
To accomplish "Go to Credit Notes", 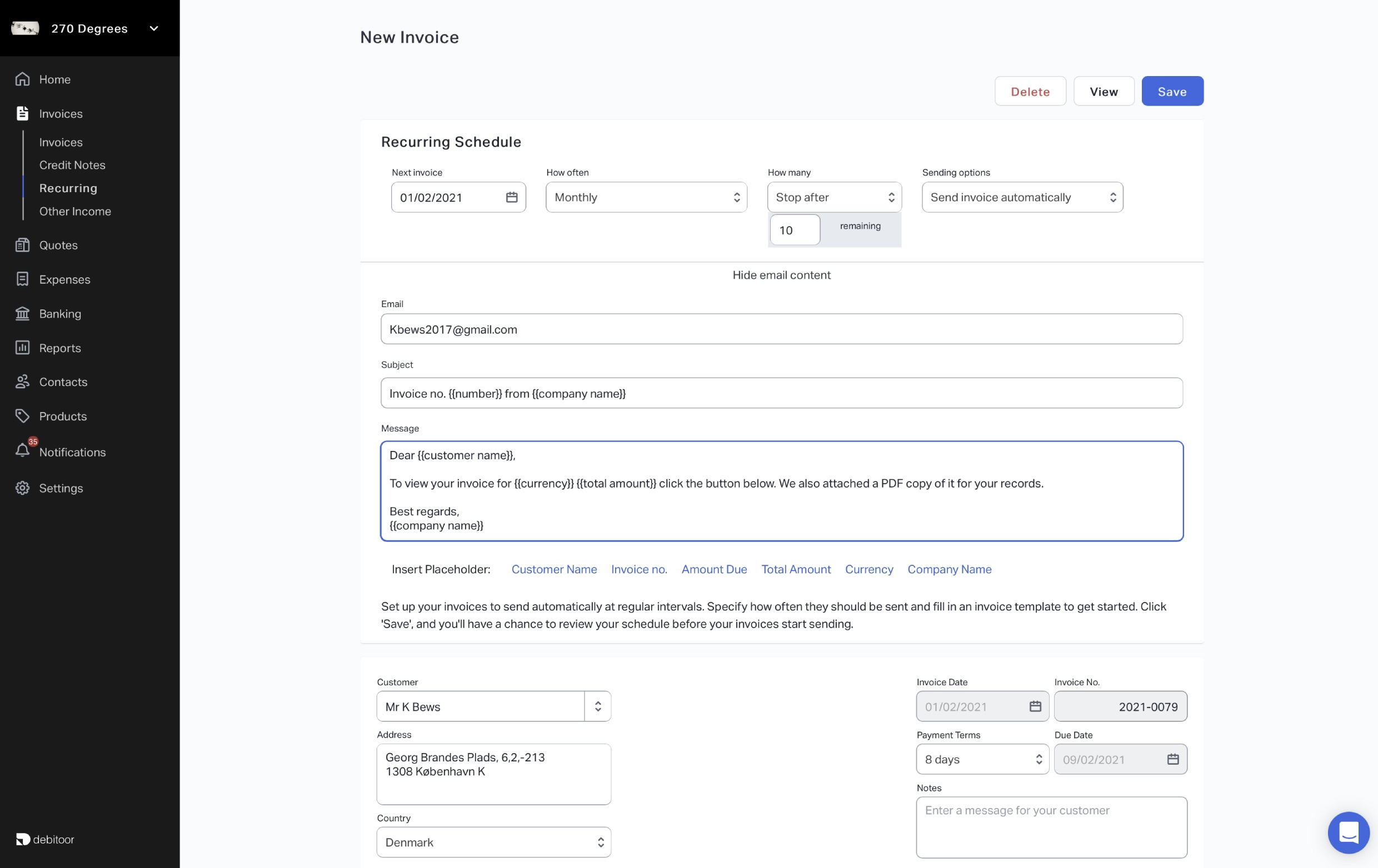I will pos(72,165).
